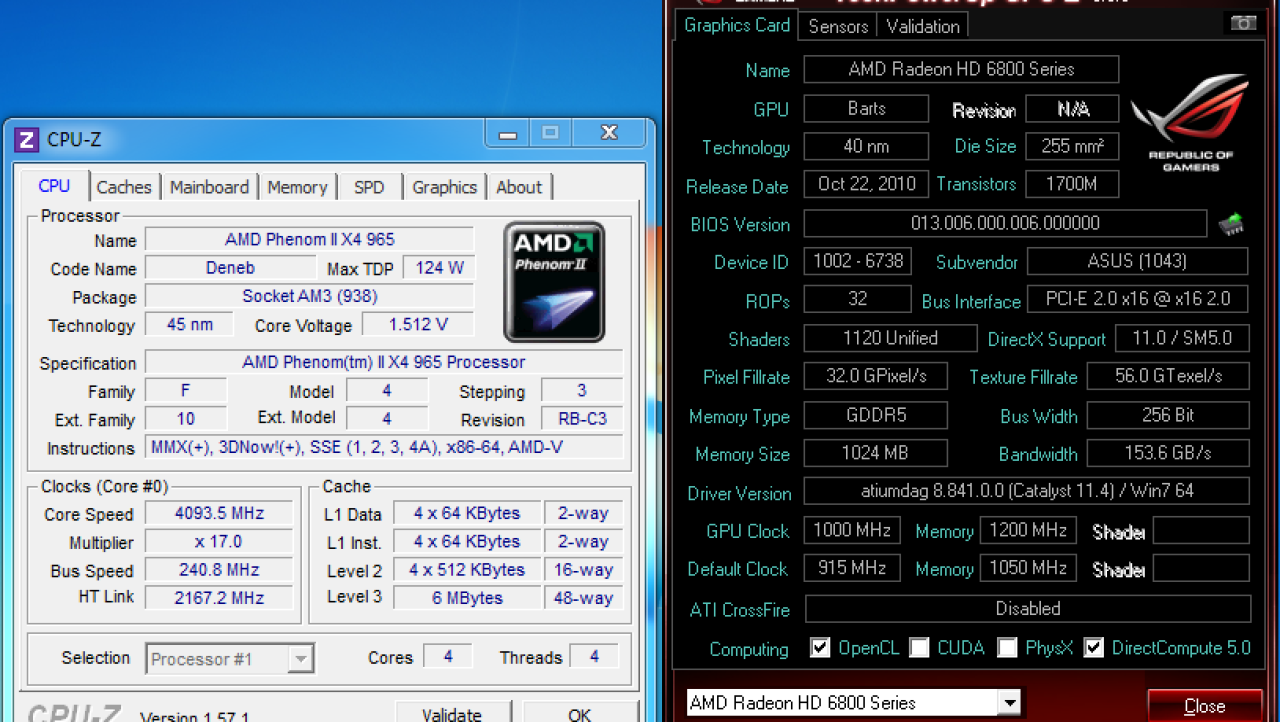Click the BIOS Version field 013.006.000.006.000000
1280x722 pixels.
tap(1005, 223)
